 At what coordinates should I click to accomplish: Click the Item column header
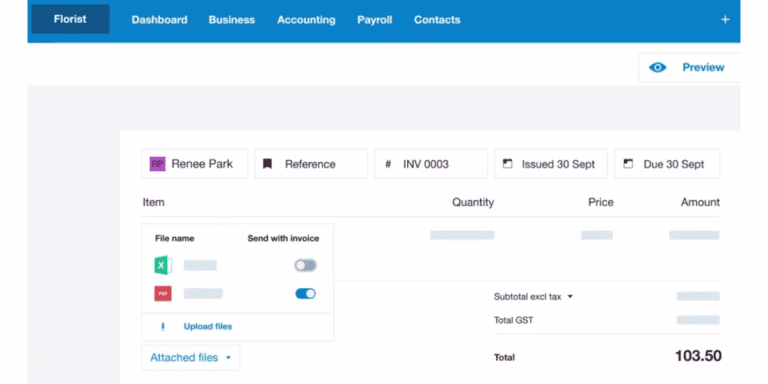coord(153,202)
